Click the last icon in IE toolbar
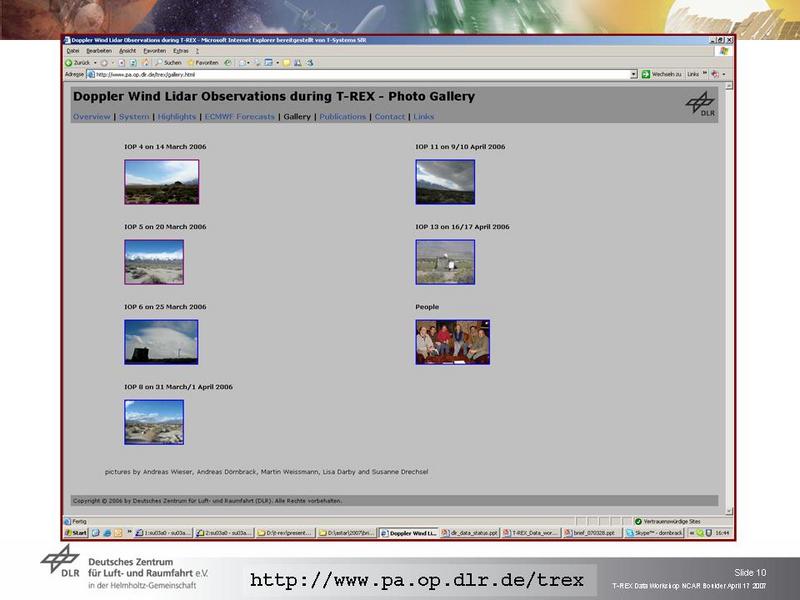This screenshot has width=800, height=600. [310, 63]
